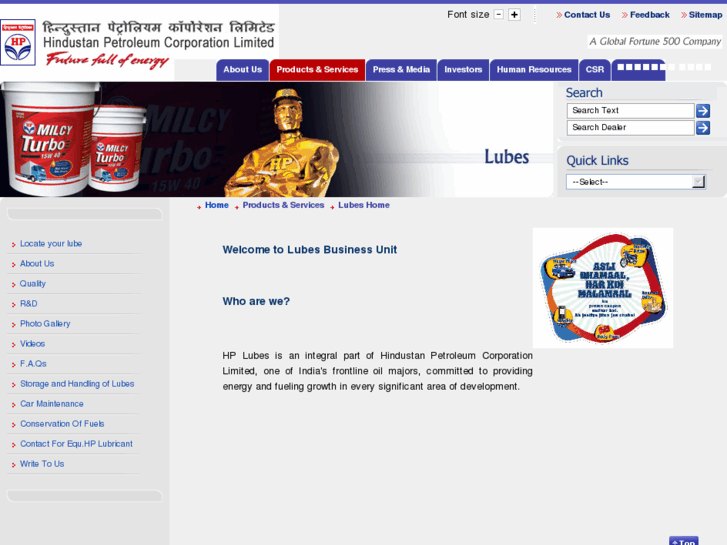Open the CSR navigation tab

point(595,70)
